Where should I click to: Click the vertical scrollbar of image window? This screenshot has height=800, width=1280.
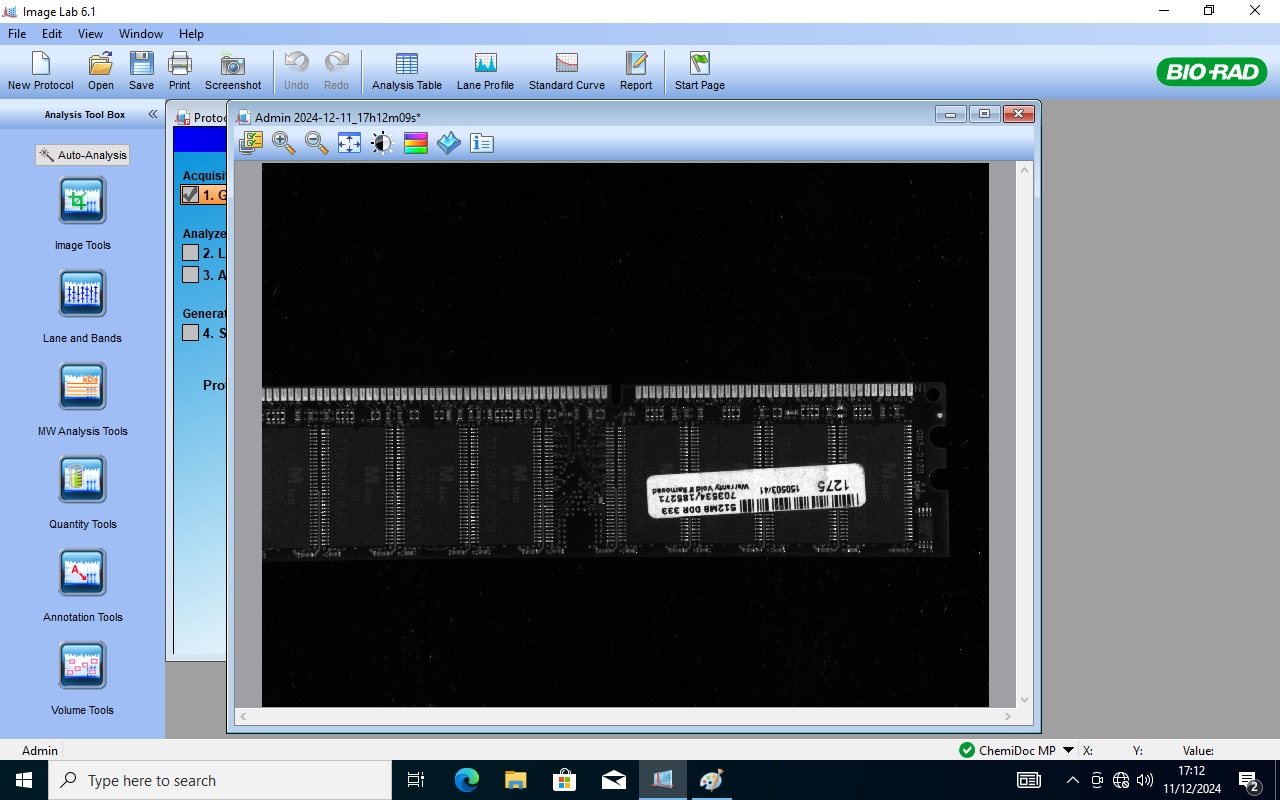pyautogui.click(x=1023, y=435)
